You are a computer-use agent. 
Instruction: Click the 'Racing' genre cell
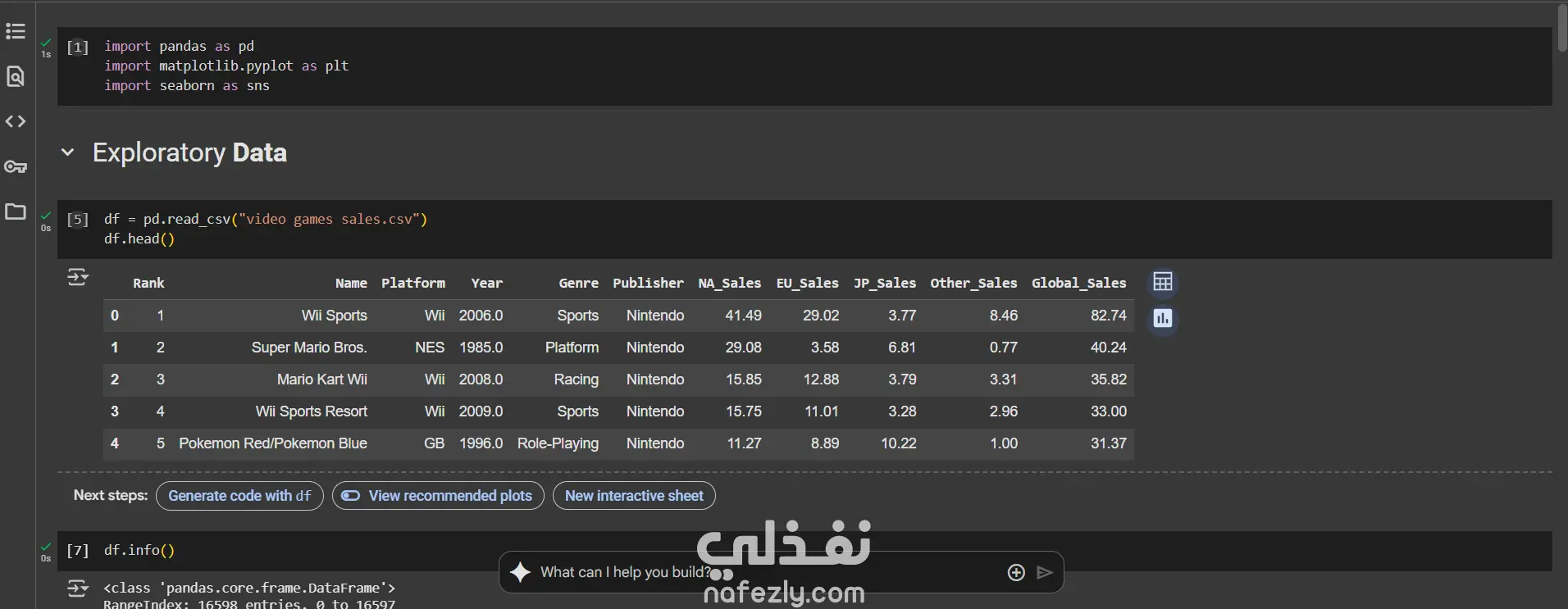tap(577, 379)
